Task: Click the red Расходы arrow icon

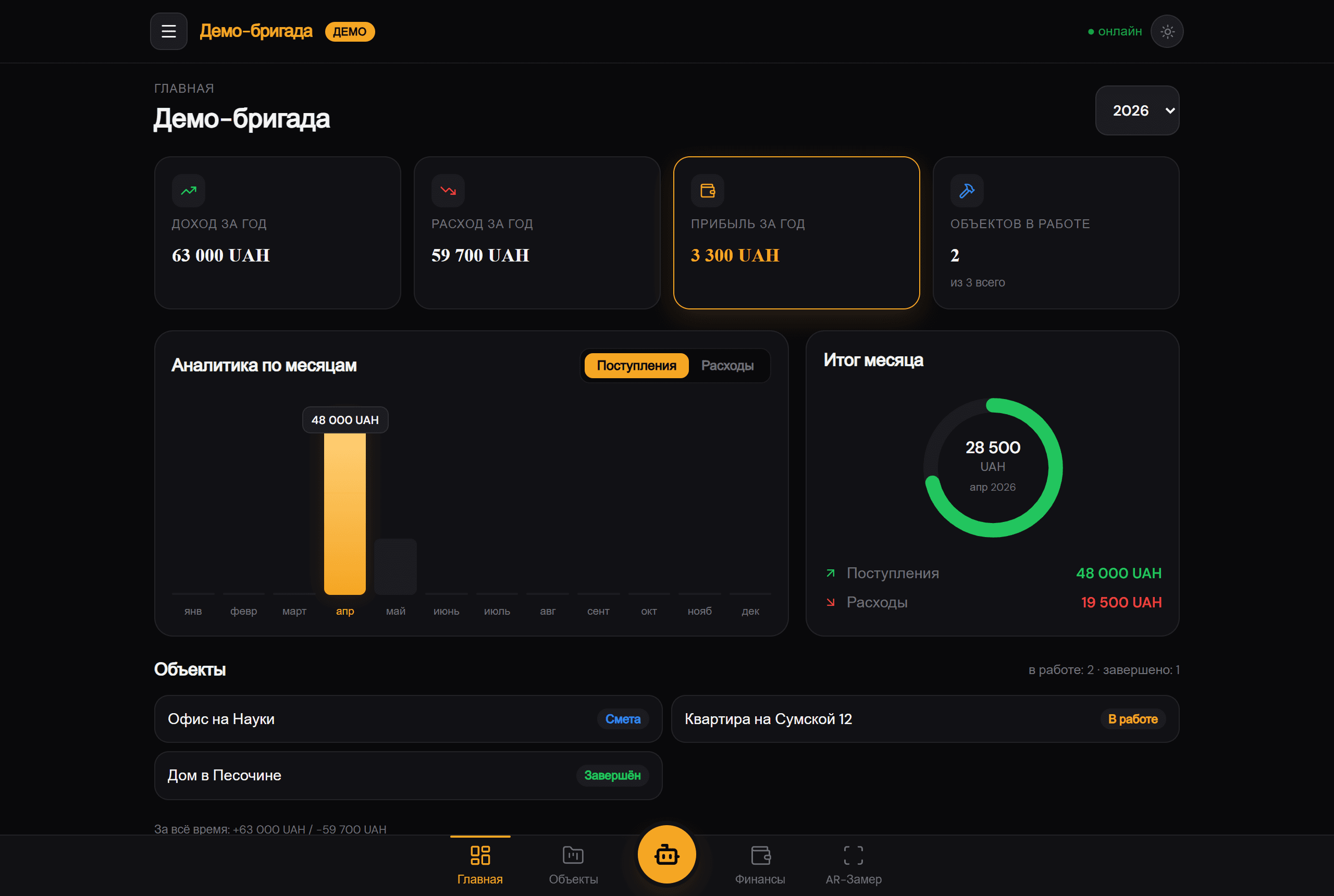Action: 831,602
